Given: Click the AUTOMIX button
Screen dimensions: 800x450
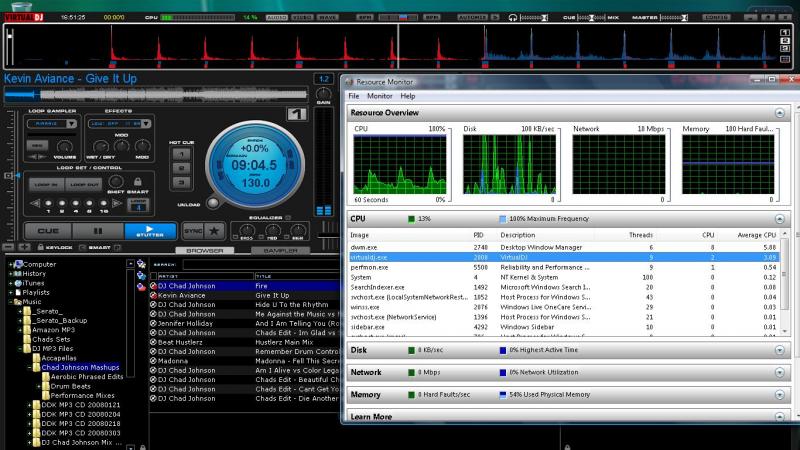Looking at the screenshot, I should (x=472, y=17).
